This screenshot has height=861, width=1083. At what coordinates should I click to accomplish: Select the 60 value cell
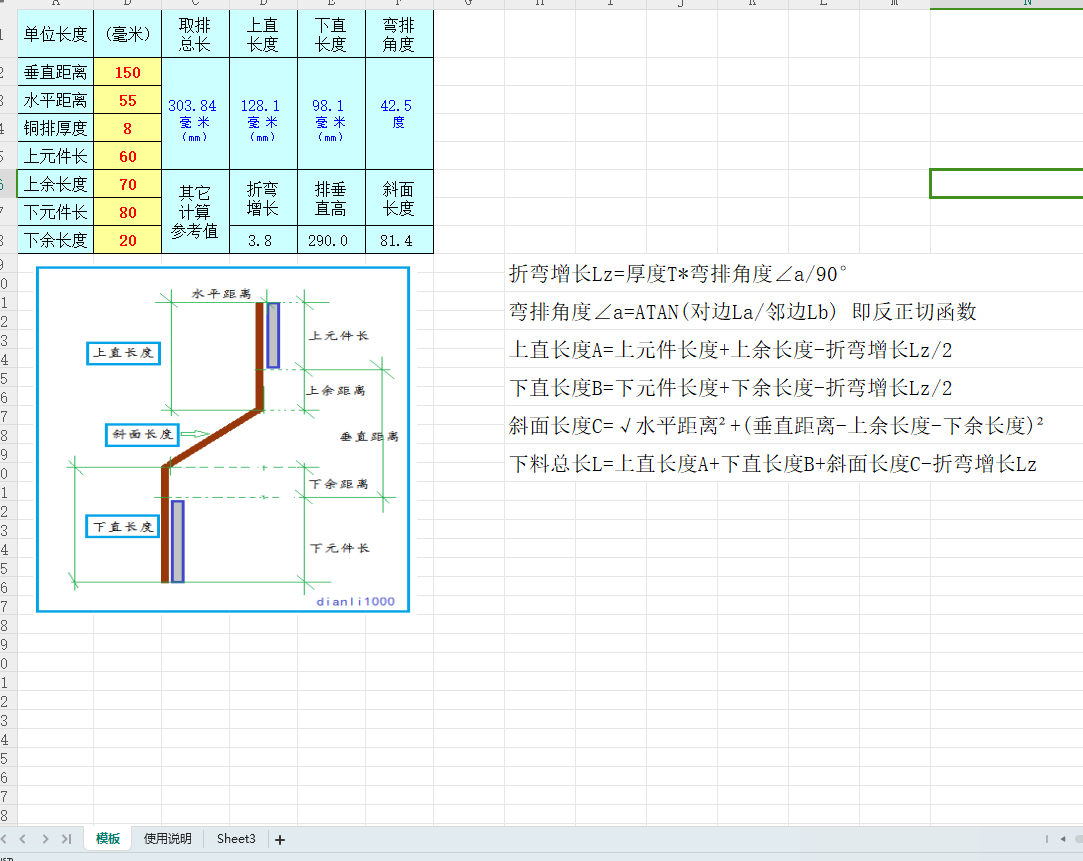point(128,156)
